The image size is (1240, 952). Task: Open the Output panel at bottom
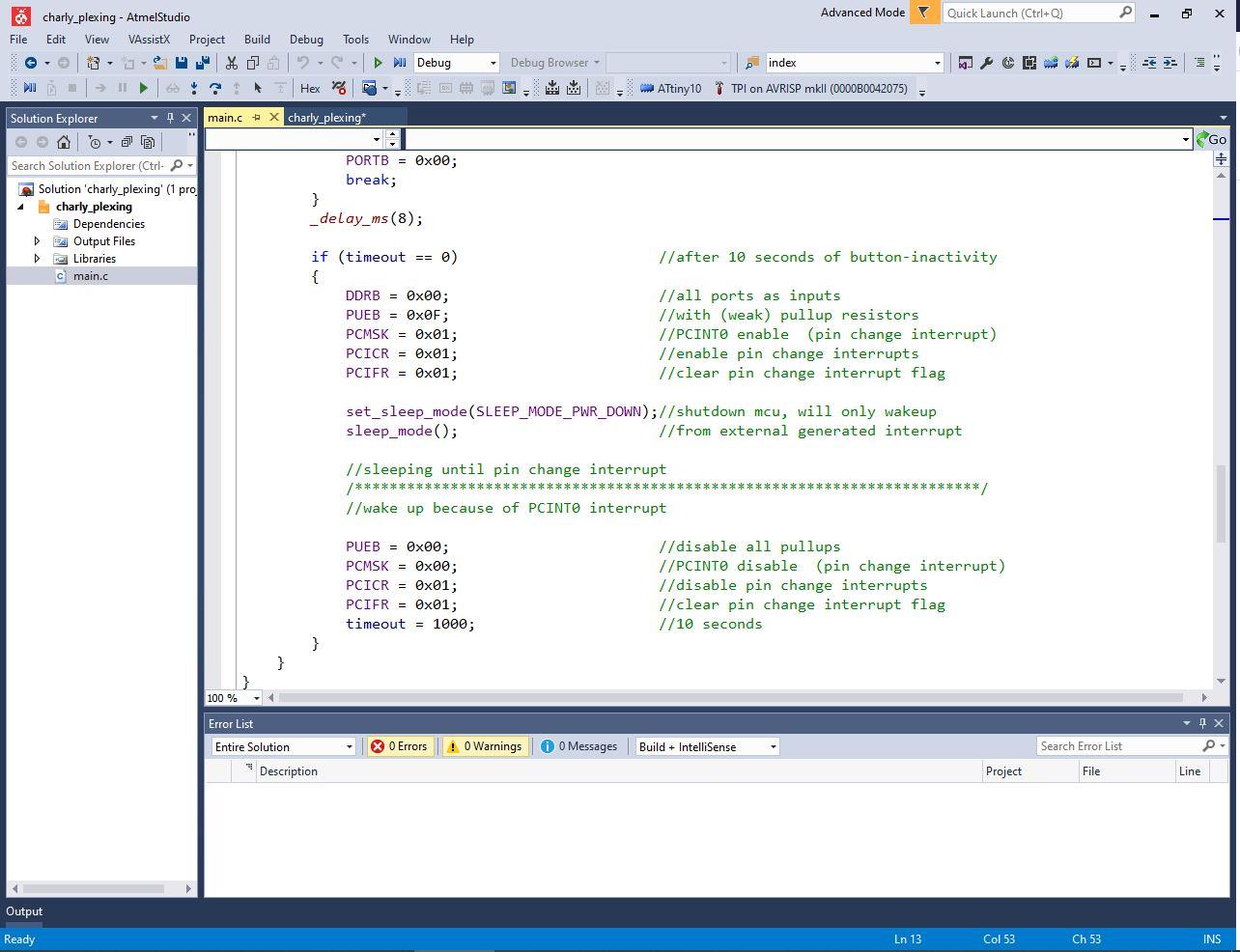click(24, 911)
